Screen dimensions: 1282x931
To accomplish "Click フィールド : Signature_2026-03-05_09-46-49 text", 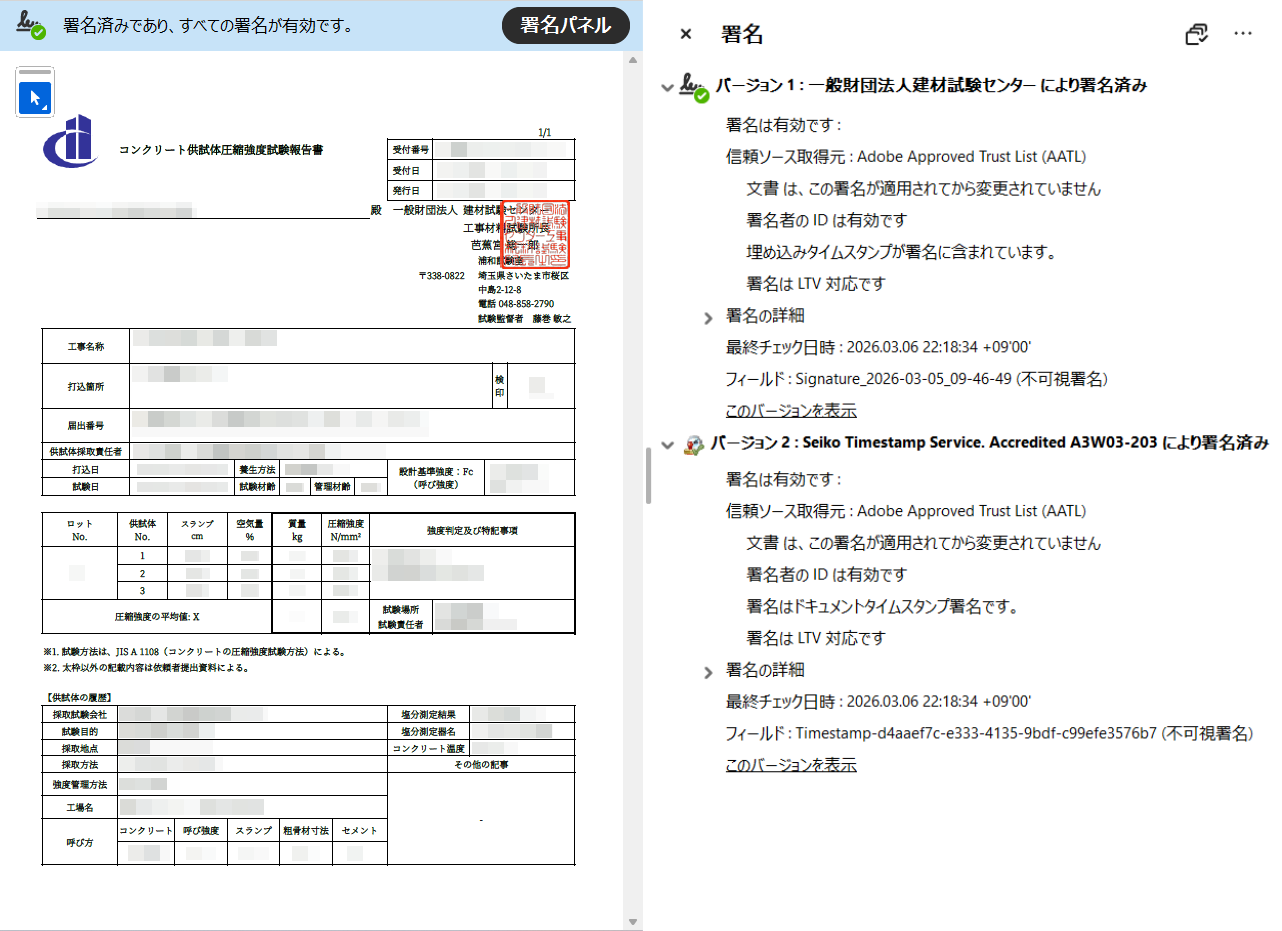I will [x=916, y=379].
